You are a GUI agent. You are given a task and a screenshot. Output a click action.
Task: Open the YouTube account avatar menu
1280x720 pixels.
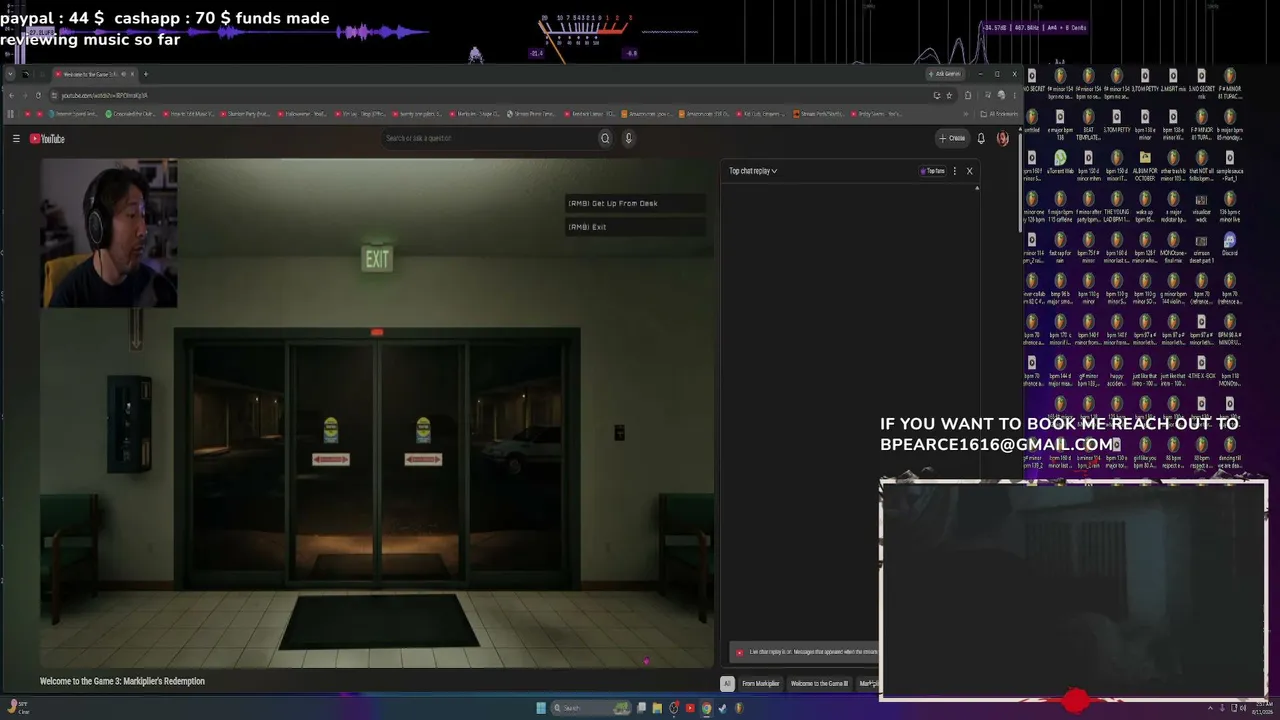tap(1002, 139)
